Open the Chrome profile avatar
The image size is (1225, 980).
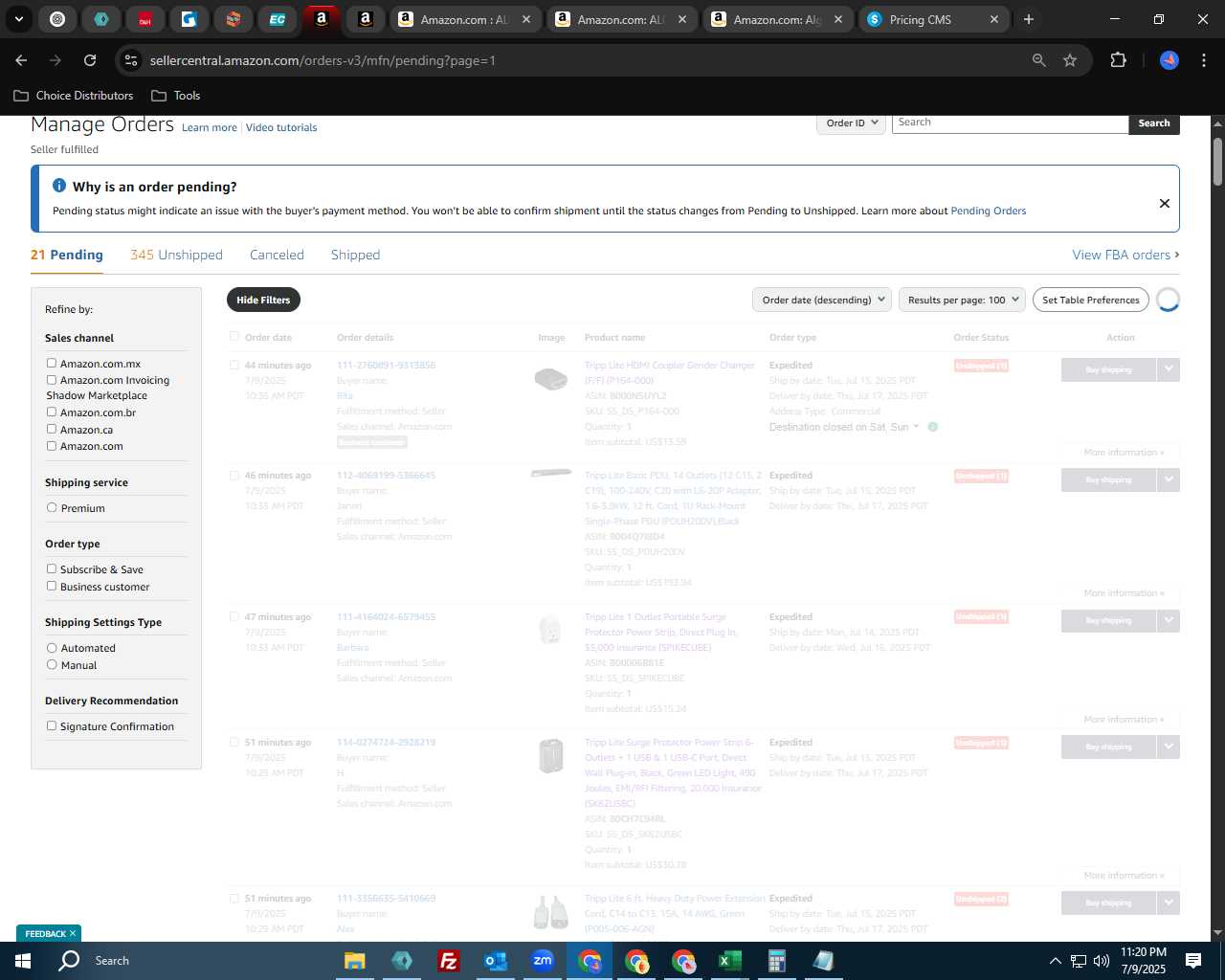pyautogui.click(x=1169, y=60)
